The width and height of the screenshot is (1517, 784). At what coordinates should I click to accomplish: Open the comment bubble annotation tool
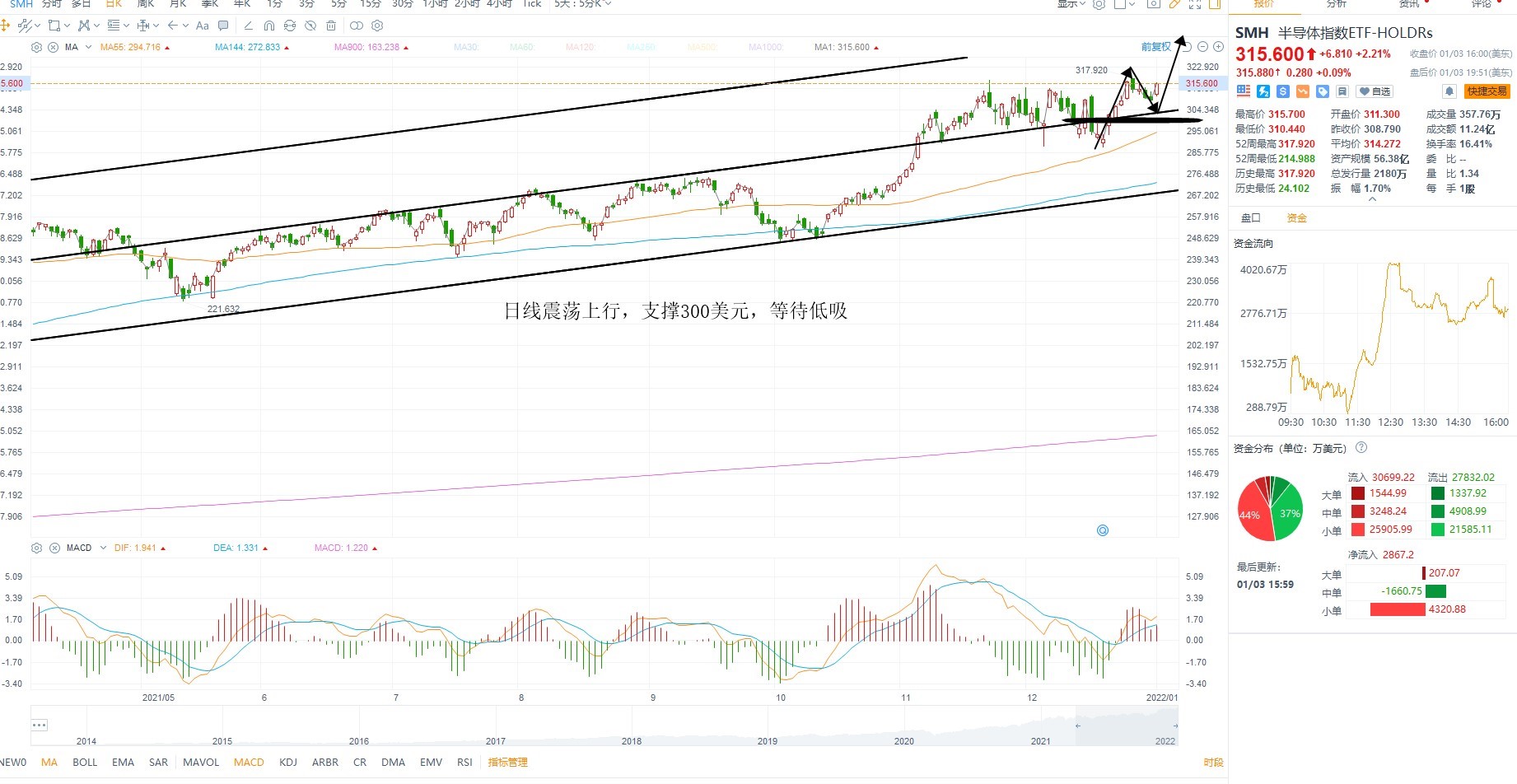(x=223, y=26)
